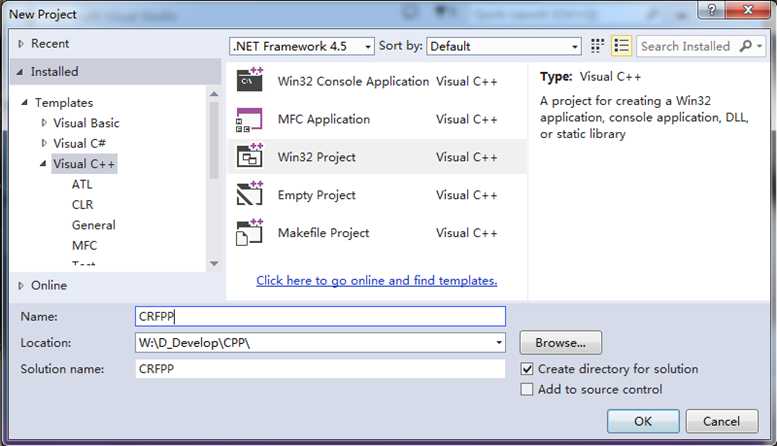Select the ATL template category
Screen dimensions: 777x446
[x=82, y=184]
